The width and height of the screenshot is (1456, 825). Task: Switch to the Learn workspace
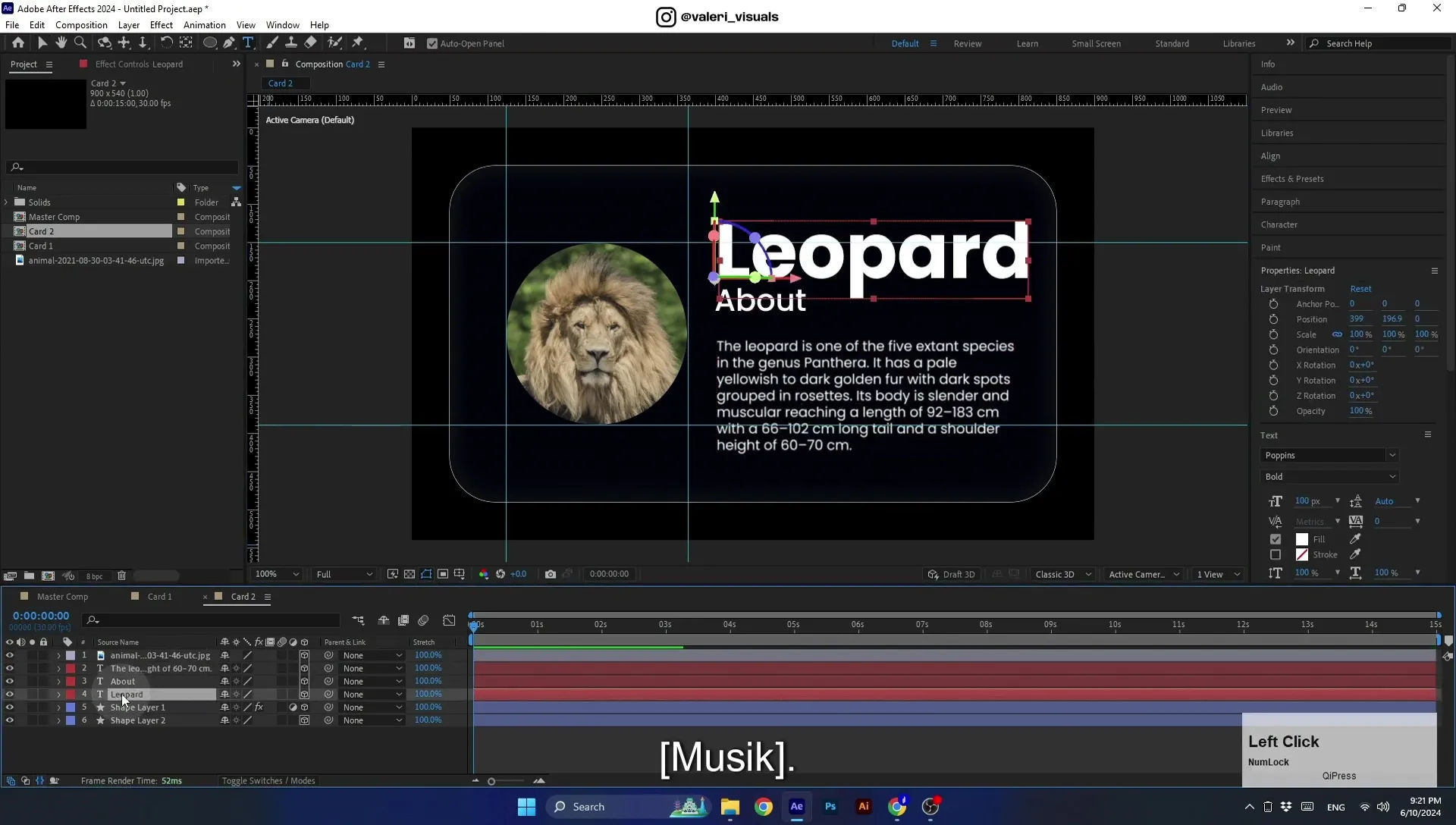coord(1028,44)
